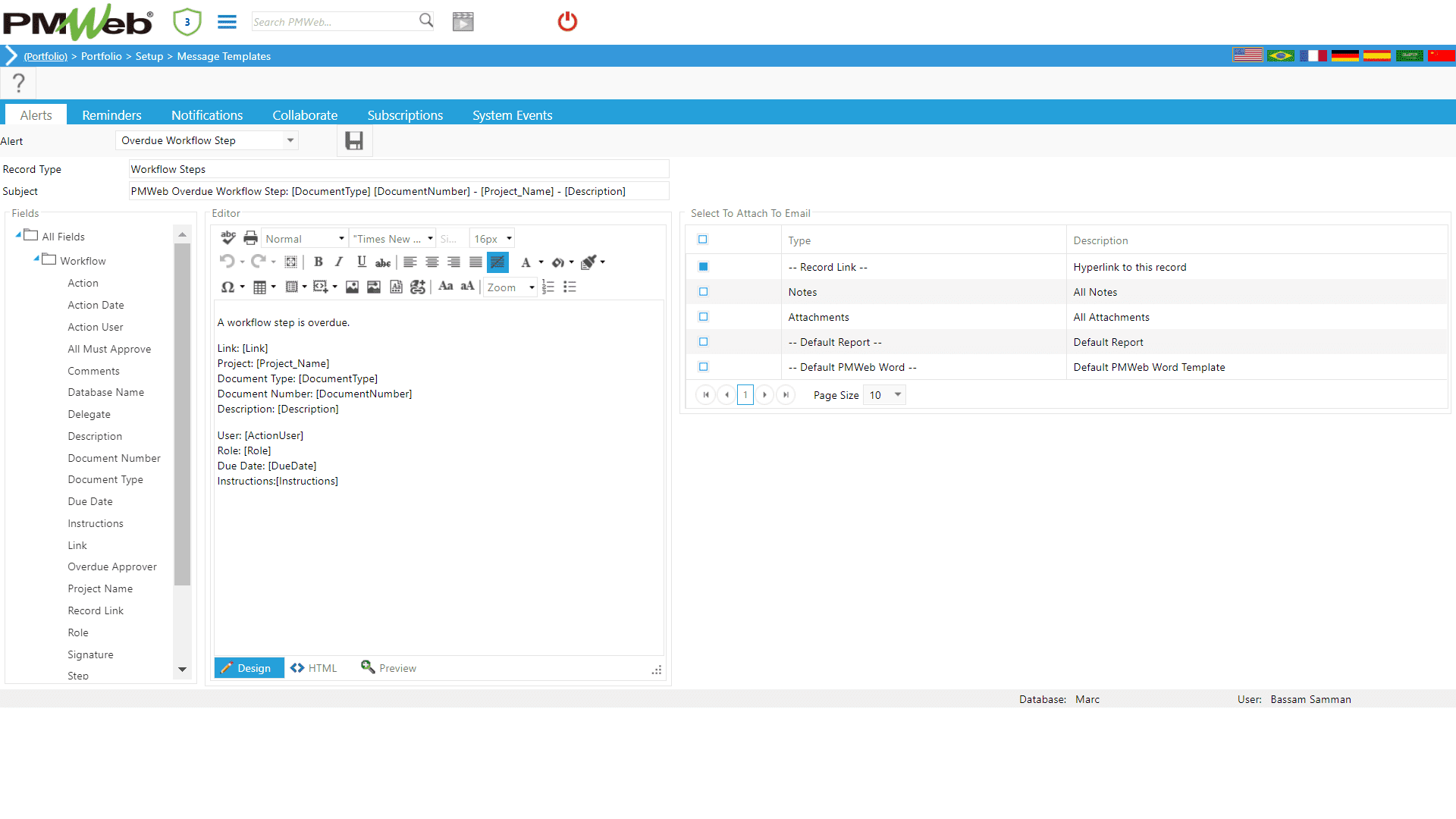The width and height of the screenshot is (1456, 819).
Task: Click the print icon in editor toolbar
Action: click(x=250, y=238)
